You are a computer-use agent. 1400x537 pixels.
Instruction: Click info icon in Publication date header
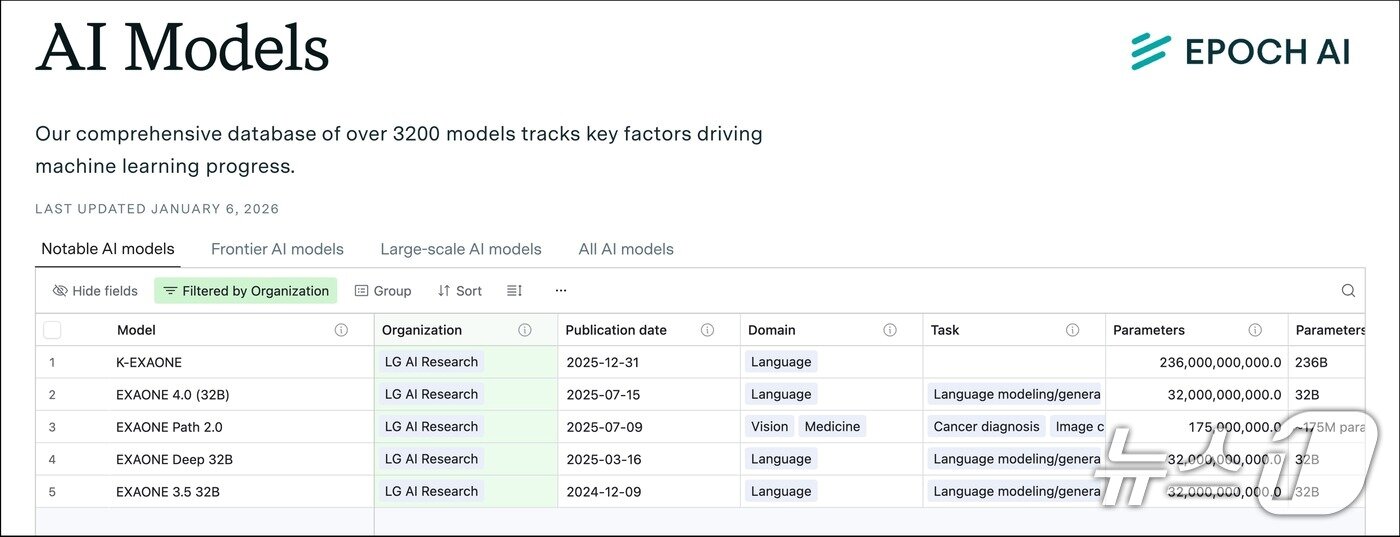coord(707,330)
